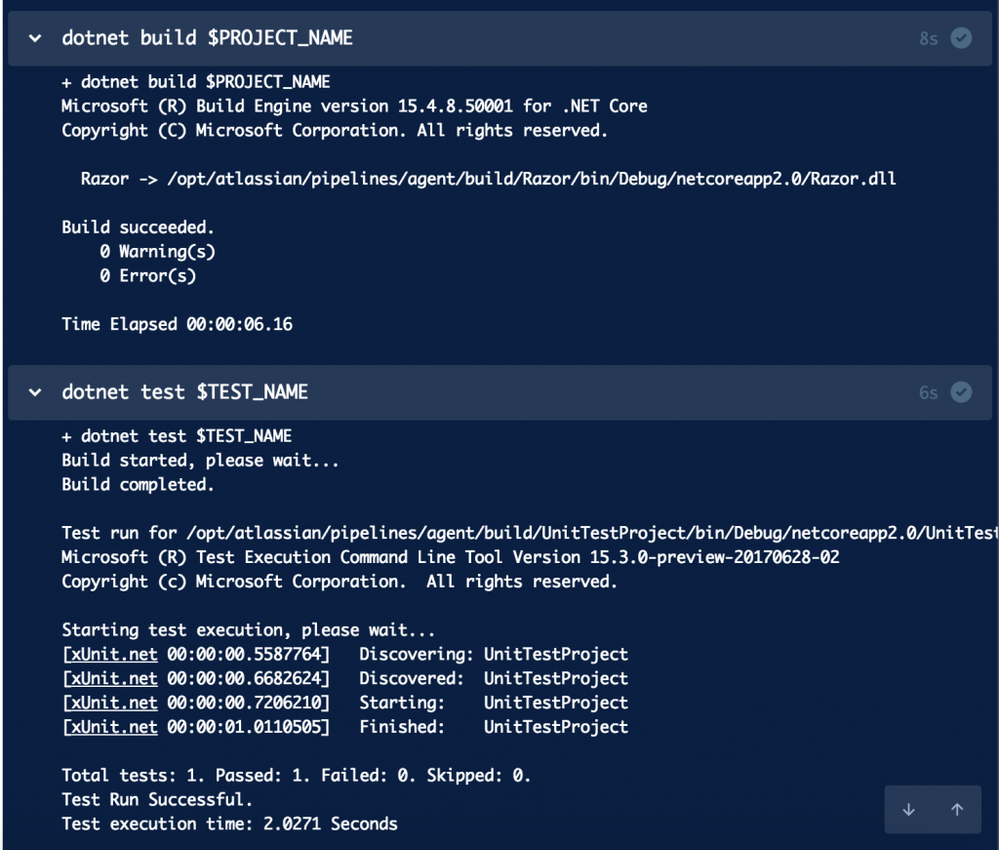Image resolution: width=999 pixels, height=850 pixels.
Task: Open xUnit.net link on Finished line
Action: (113, 727)
